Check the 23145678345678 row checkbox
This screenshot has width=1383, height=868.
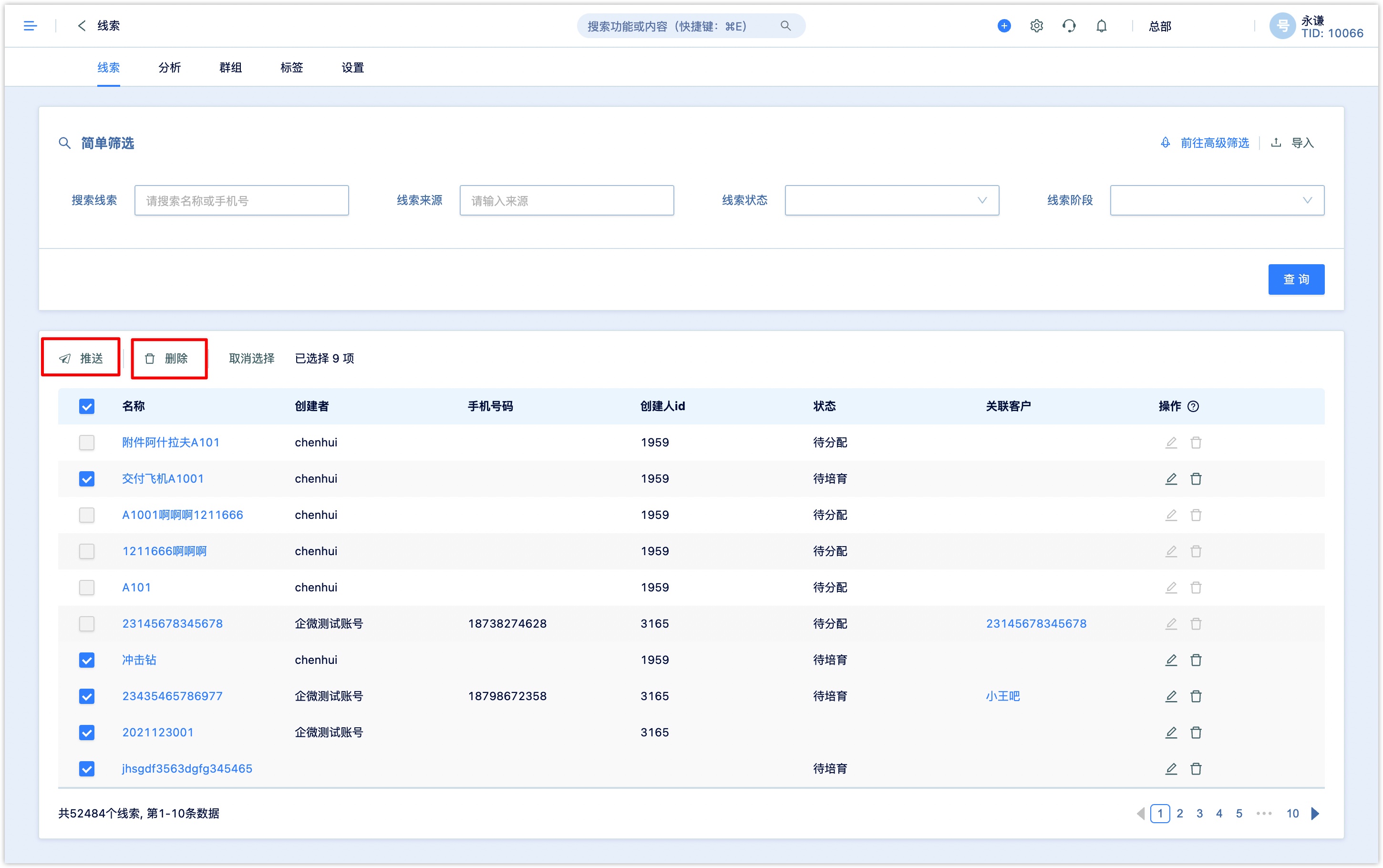tap(87, 623)
